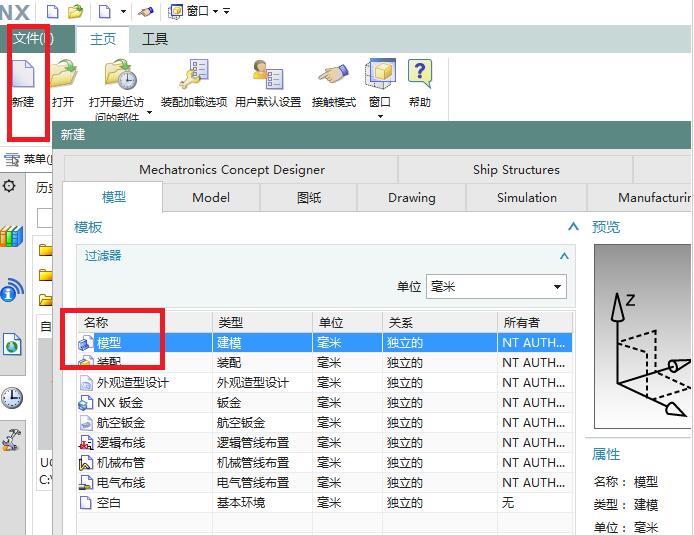The height and width of the screenshot is (535, 694).
Task: Open the Reuse Library books icon in sidebar
Action: coord(11,237)
